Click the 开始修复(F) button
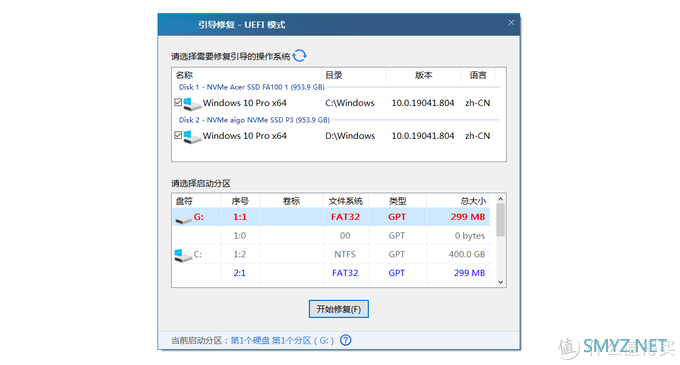The height and width of the screenshot is (365, 680). (339, 309)
